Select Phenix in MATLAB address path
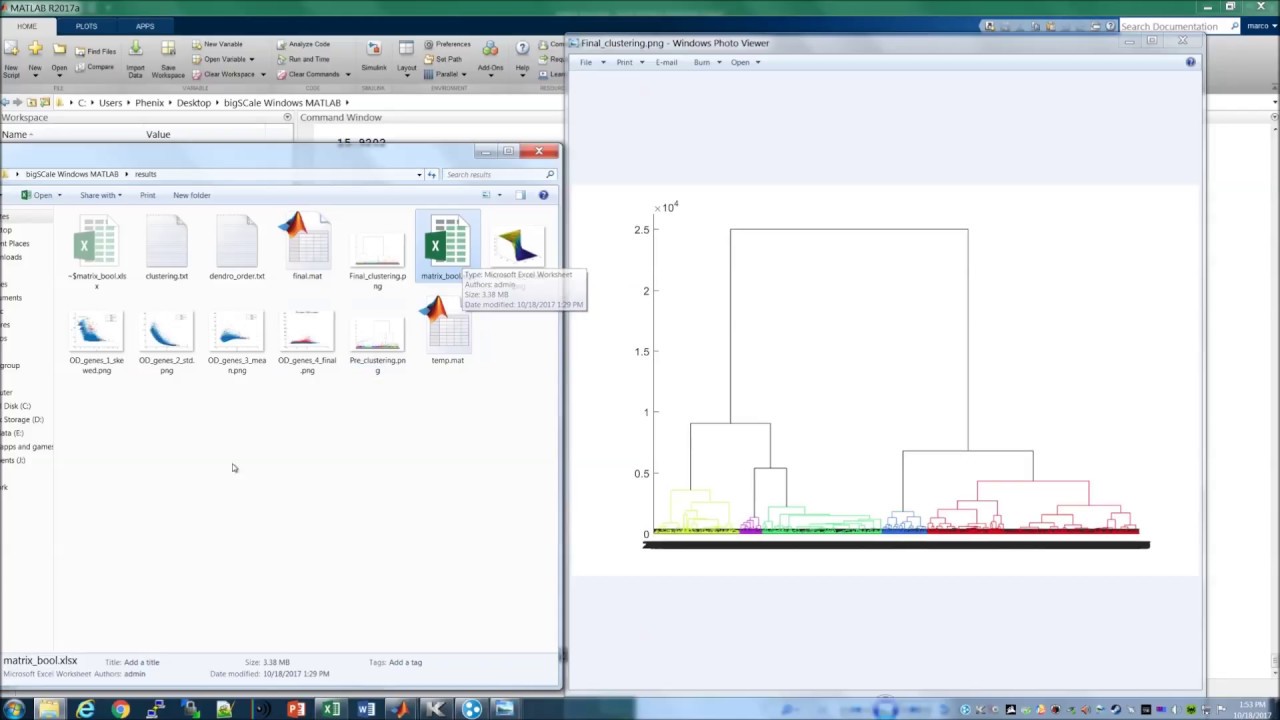The height and width of the screenshot is (720, 1280). point(149,103)
